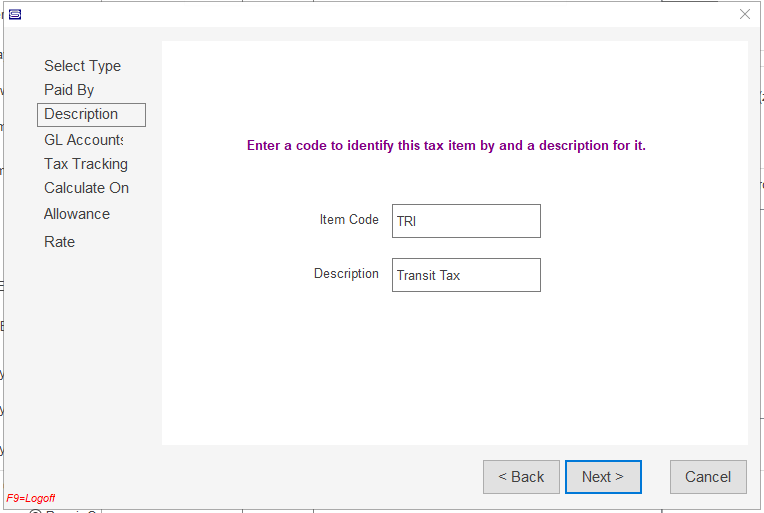
Task: Jump to the GL Accounts step
Action: 84,140
